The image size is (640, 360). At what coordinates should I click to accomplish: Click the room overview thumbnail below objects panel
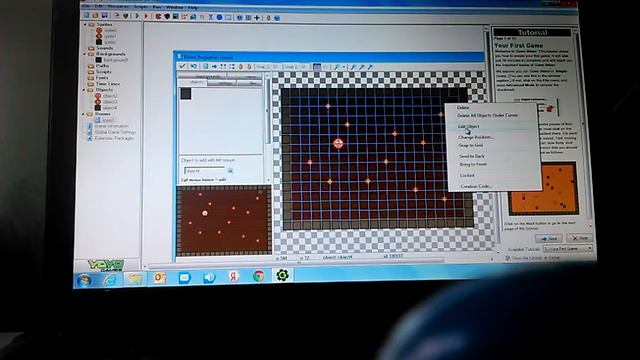pyautogui.click(x=224, y=220)
